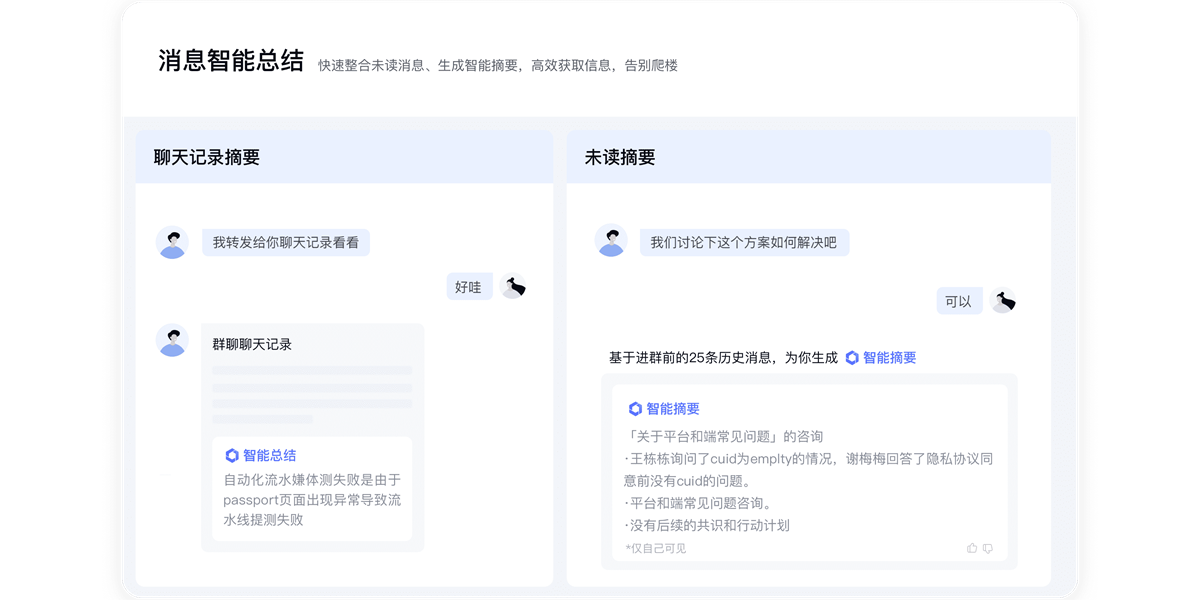Click the line ·平台和端常见问题咨询。
The image size is (1200, 600).
[698, 503]
